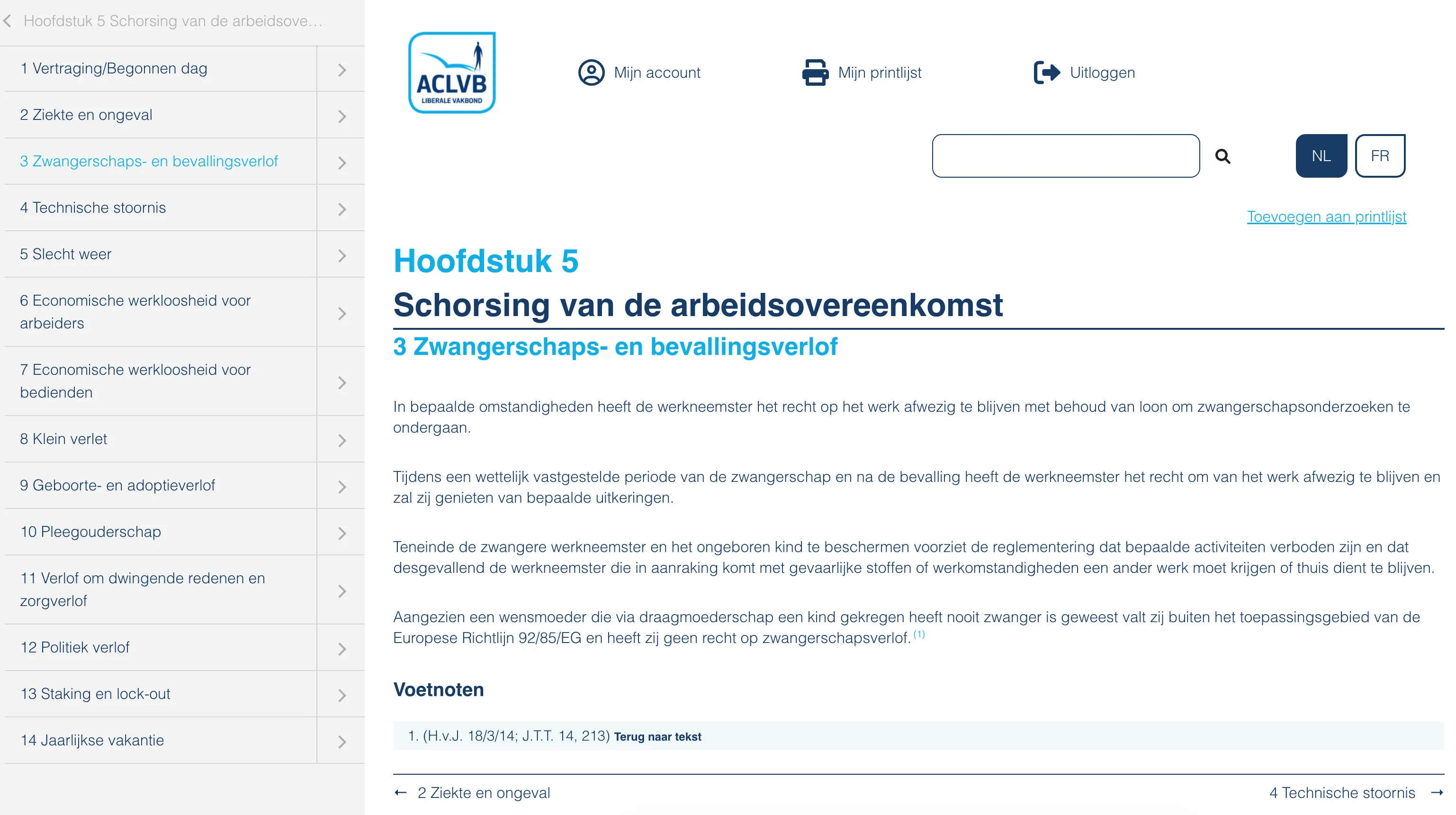Go back using the sidebar header arrow
Screen dimensions: 1456x815
point(8,21)
